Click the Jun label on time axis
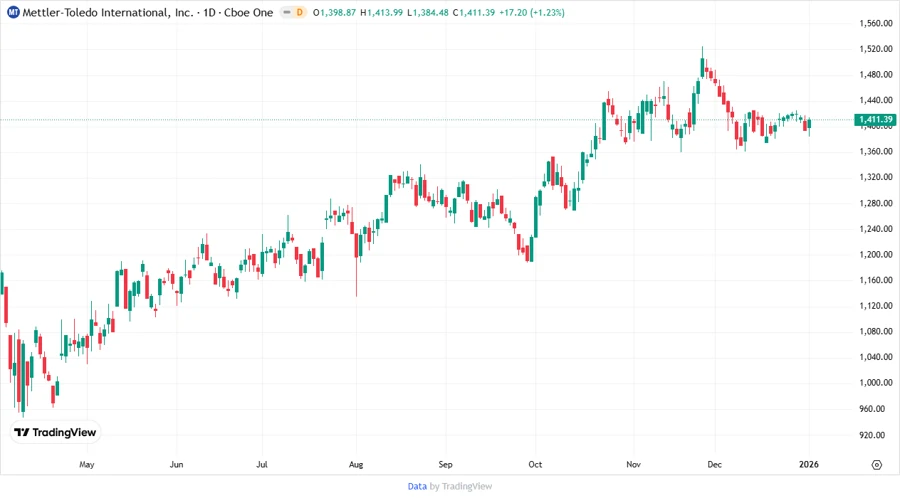Image resolution: width=900 pixels, height=498 pixels. click(176, 465)
